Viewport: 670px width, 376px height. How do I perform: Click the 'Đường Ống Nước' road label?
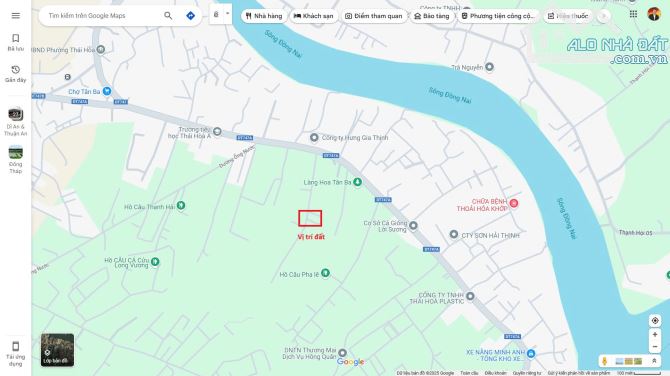point(237,156)
